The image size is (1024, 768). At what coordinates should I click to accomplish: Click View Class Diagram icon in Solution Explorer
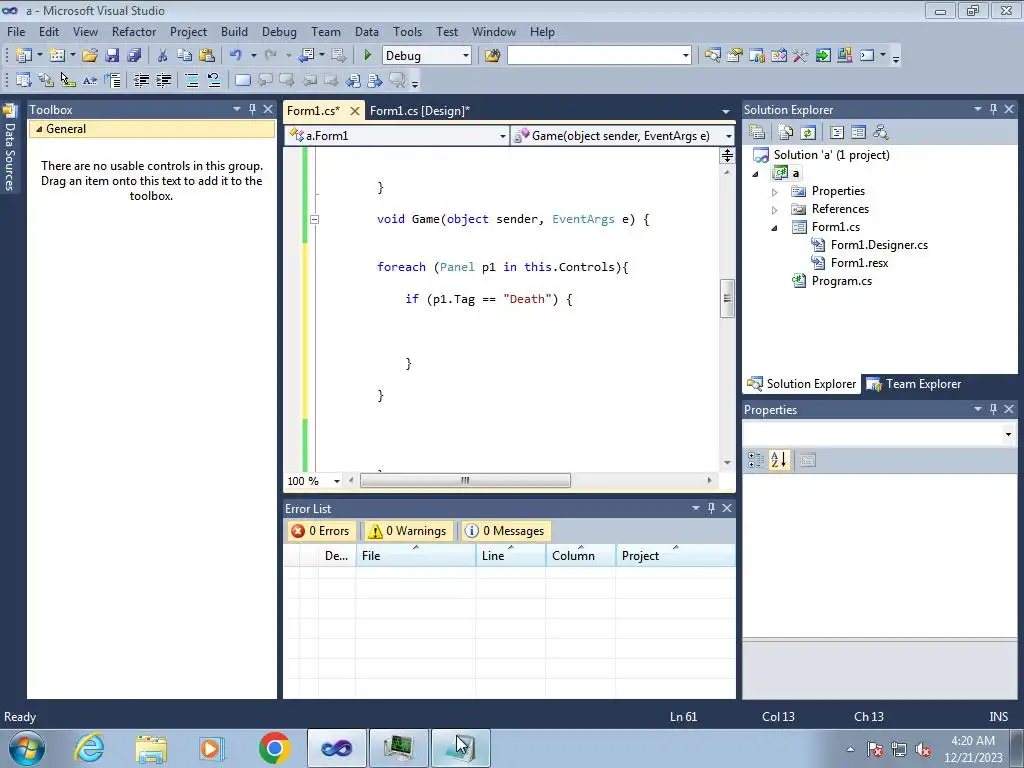click(880, 133)
